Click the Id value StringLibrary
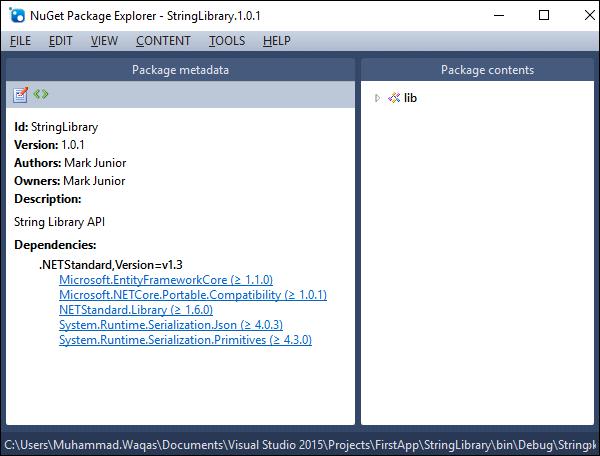Viewport: 600px width, 456px height. point(64,127)
